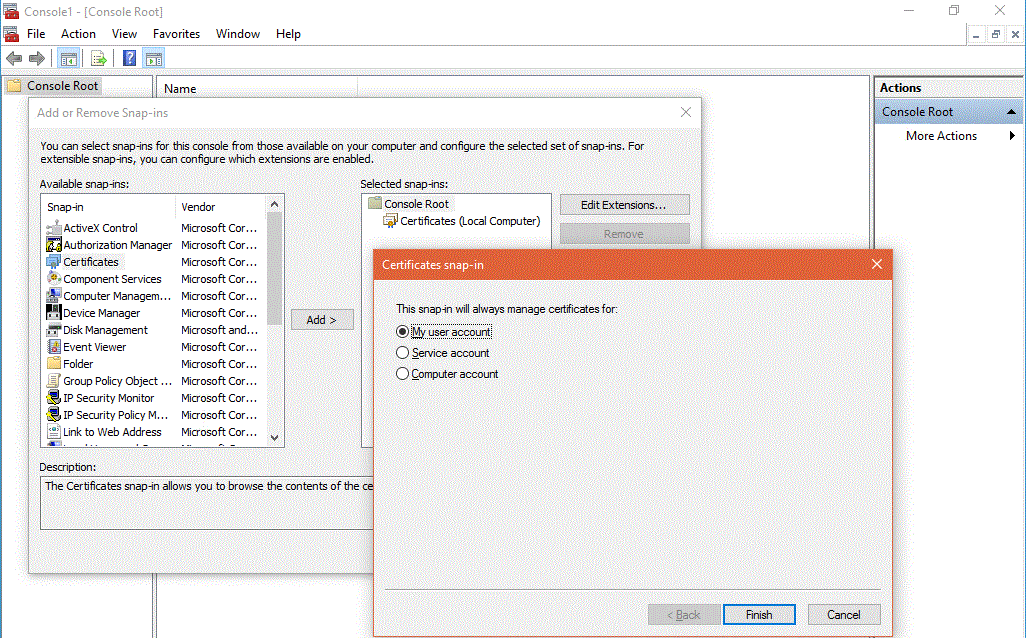1026x638 pixels.
Task: Open the Favorites menu
Action: click(x=176, y=34)
